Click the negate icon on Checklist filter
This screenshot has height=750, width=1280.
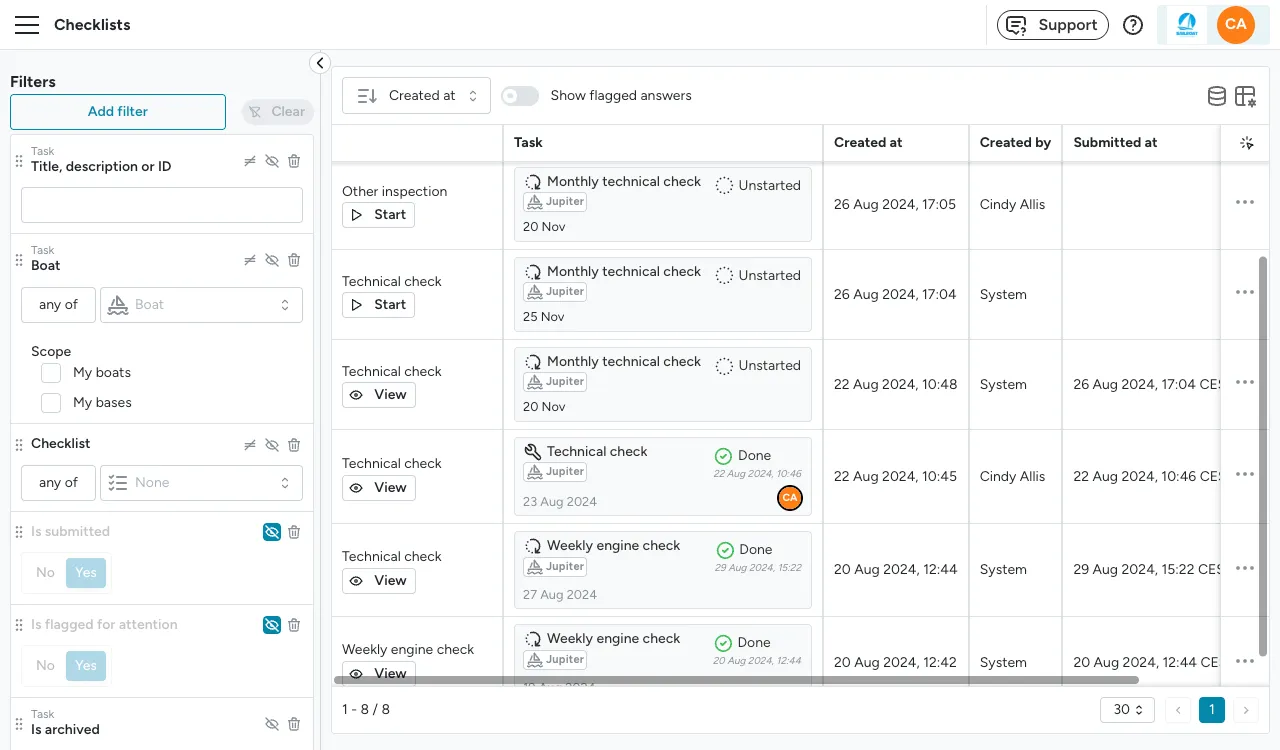(250, 445)
